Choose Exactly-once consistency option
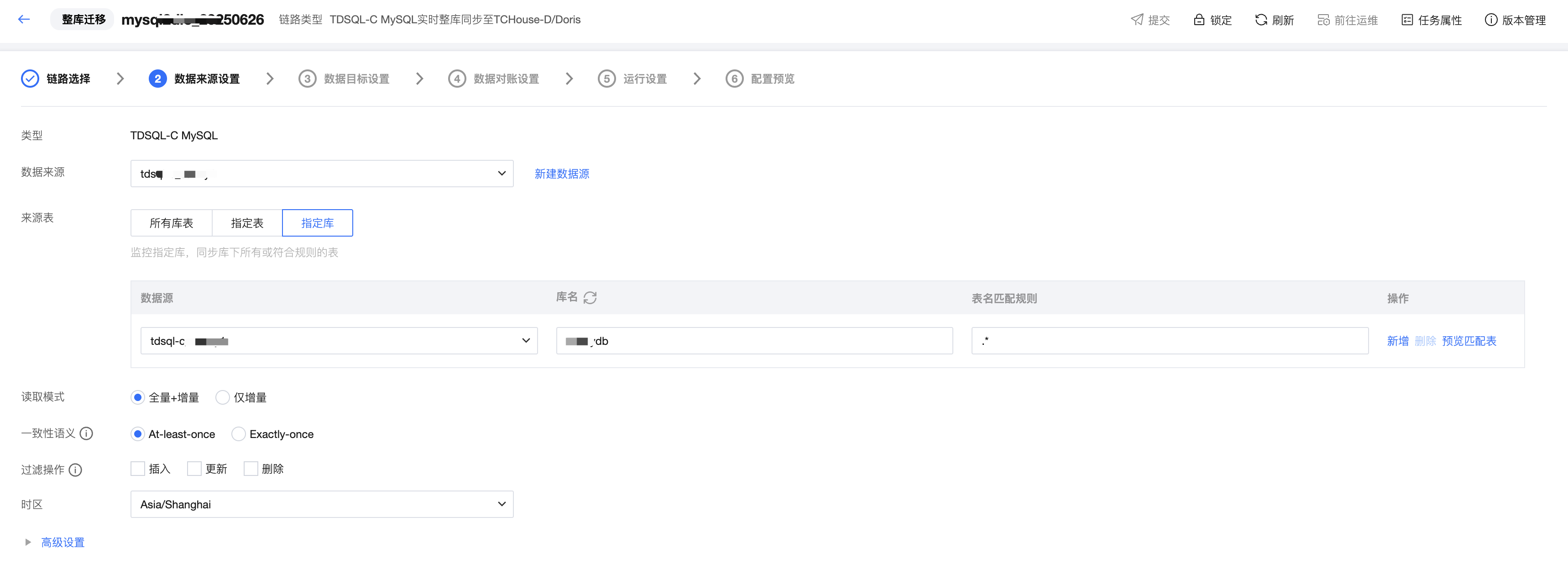The height and width of the screenshot is (570, 1568). (239, 434)
